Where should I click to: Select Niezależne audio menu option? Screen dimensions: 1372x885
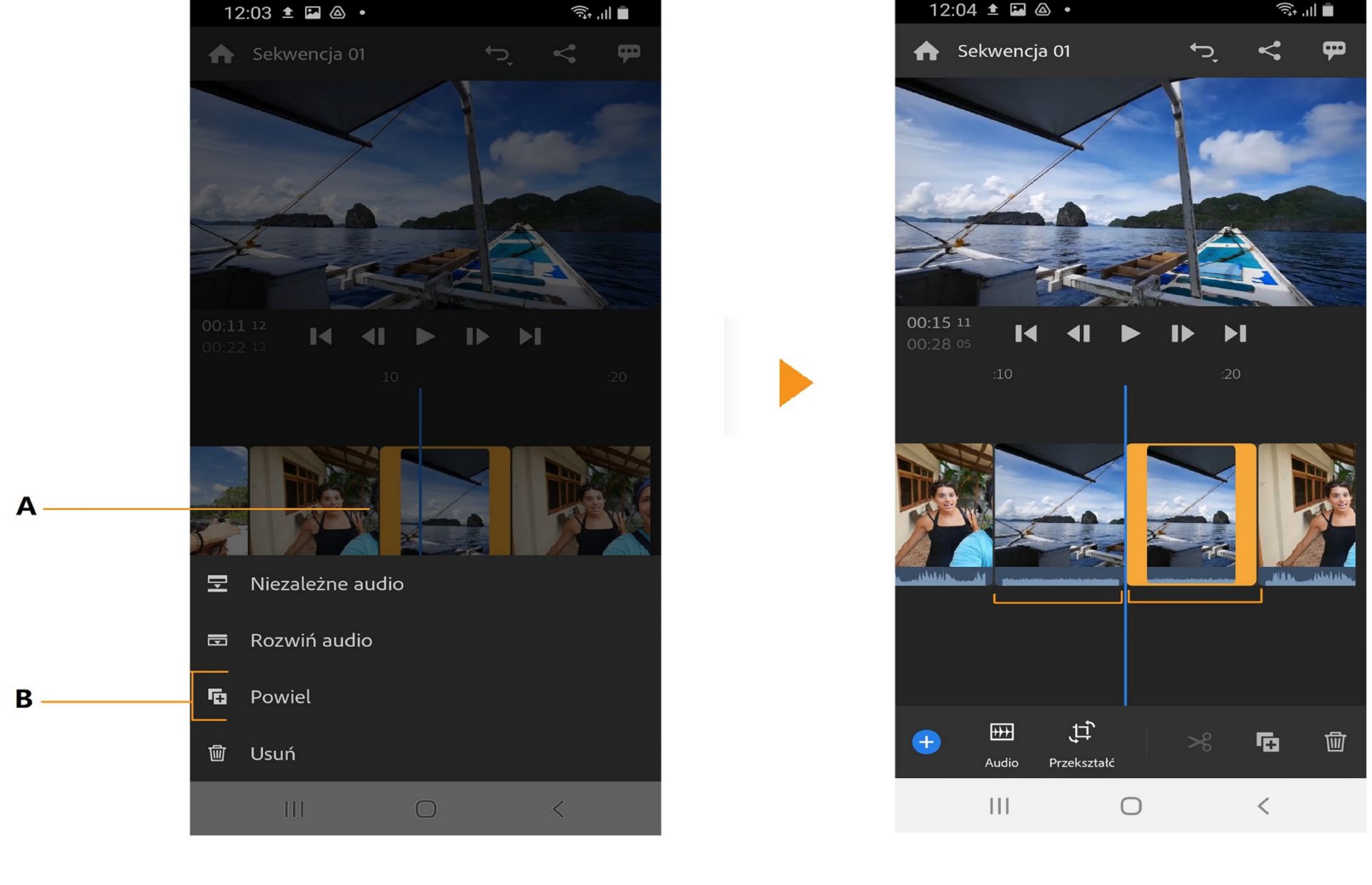coord(327,584)
